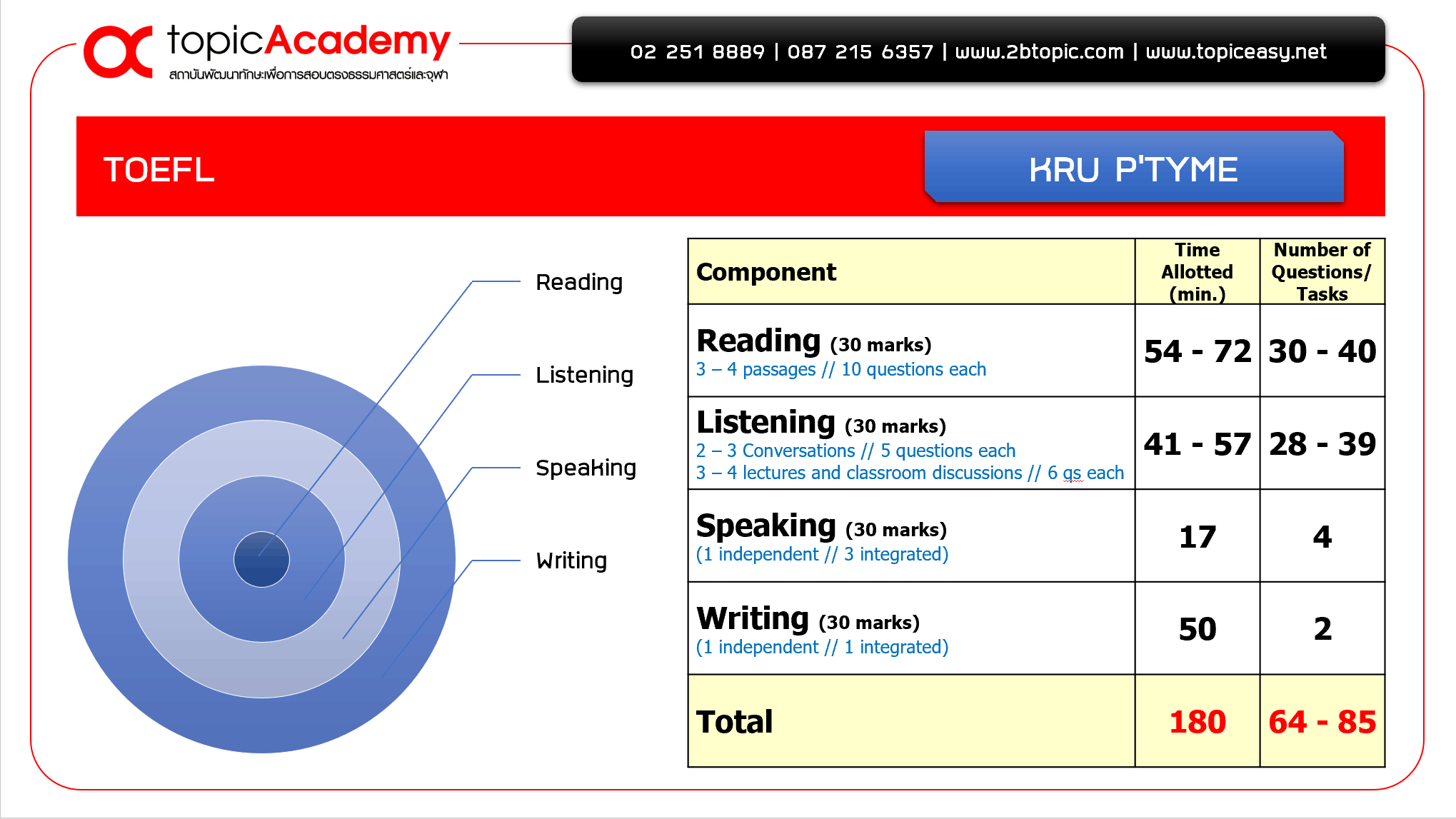Select the Writing label beside the diagram

571,561
